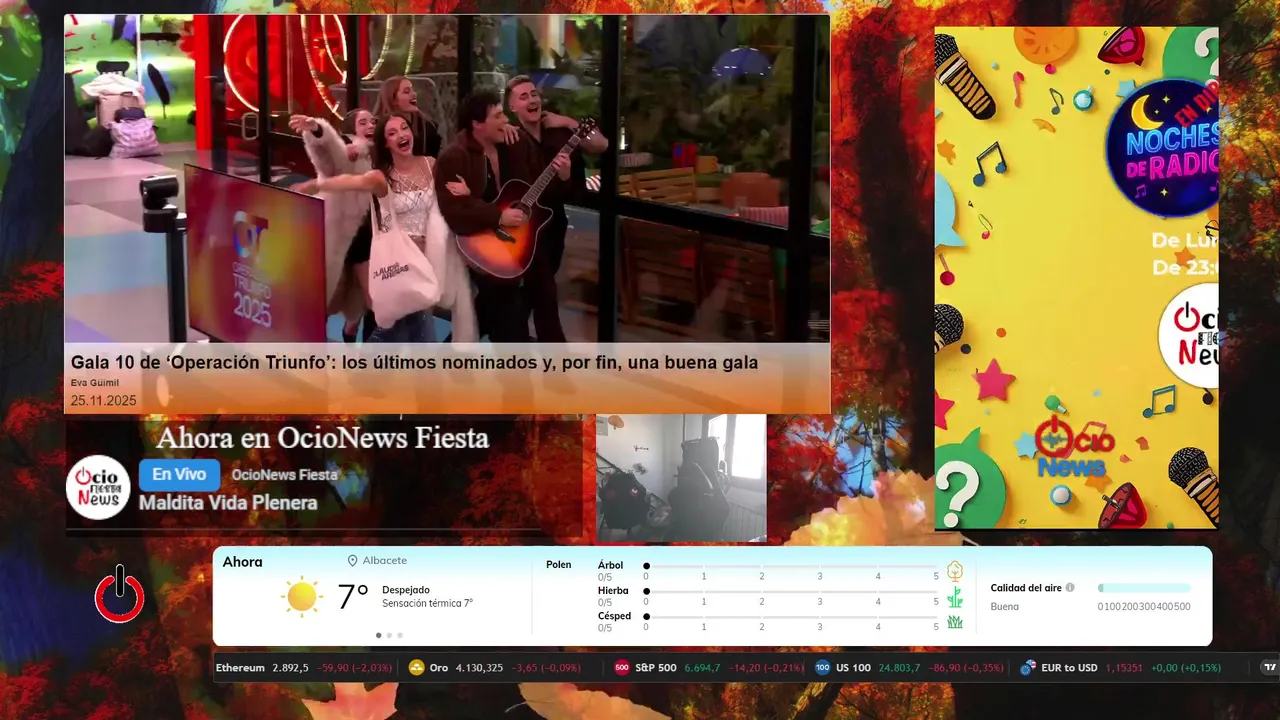The image size is (1280, 720).
Task: Click the Árbol pollen level slider
Action: (792, 566)
